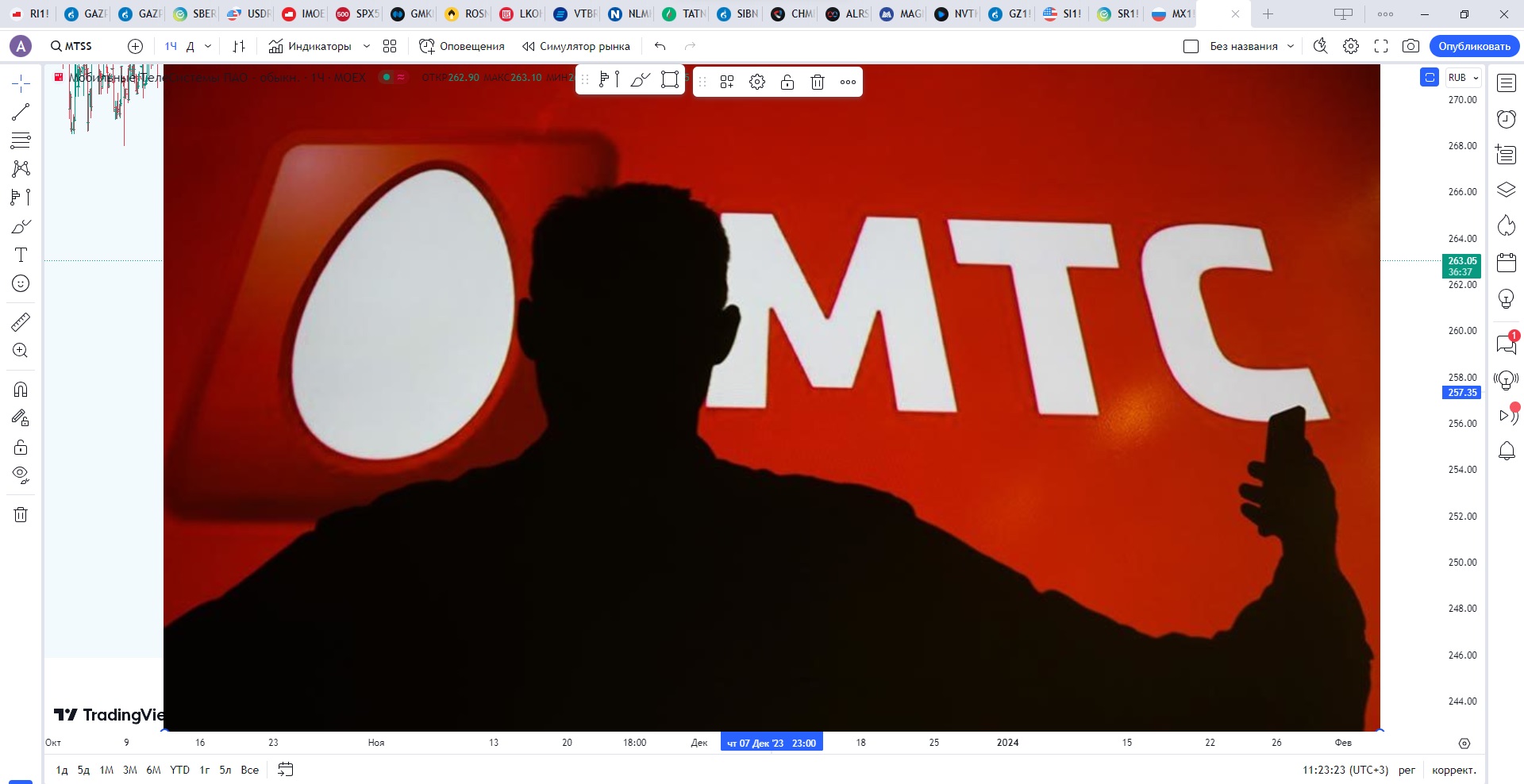The image size is (1524, 784).
Task: Open the notifications bell panel
Action: (1507, 451)
